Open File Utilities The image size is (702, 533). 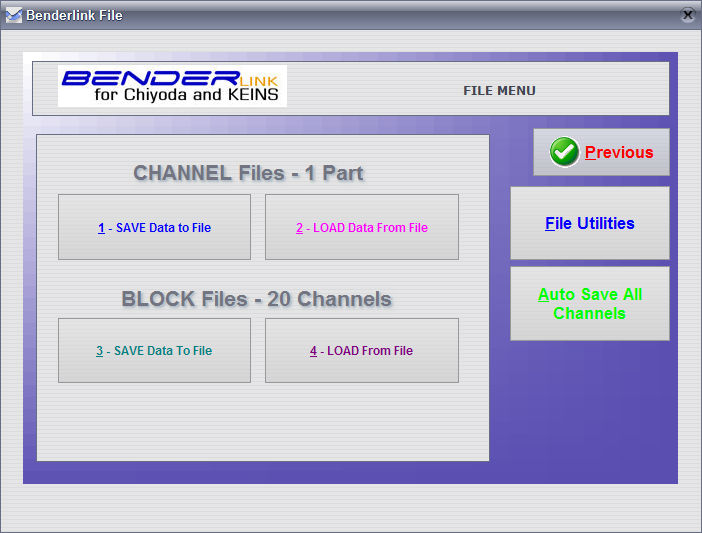[x=589, y=223]
